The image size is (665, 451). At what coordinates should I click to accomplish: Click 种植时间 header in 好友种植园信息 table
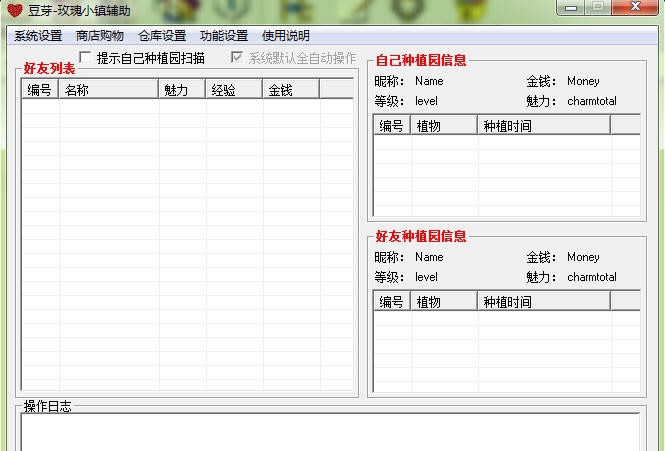pyautogui.click(x=544, y=301)
